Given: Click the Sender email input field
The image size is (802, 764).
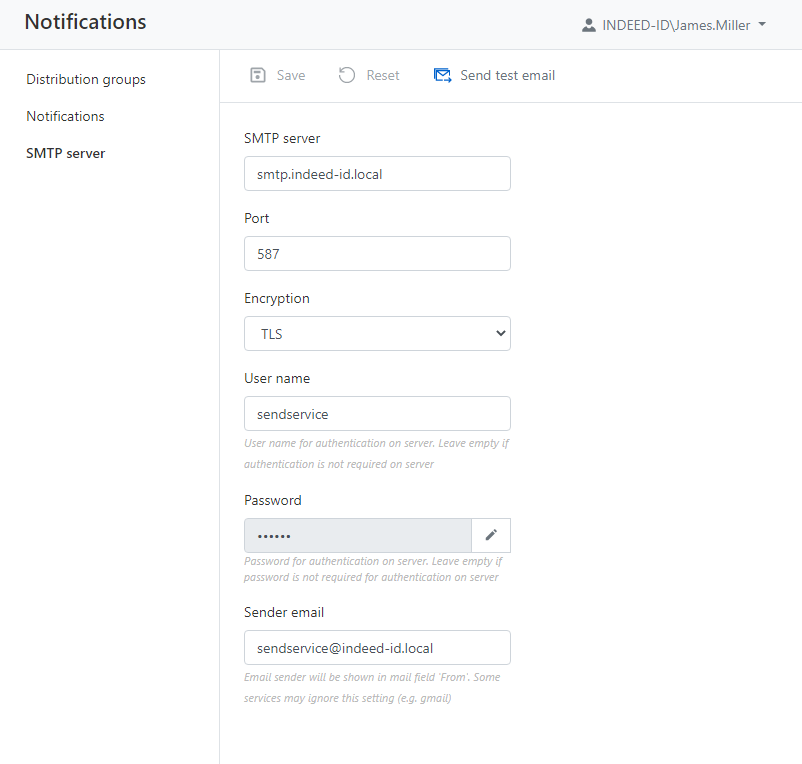Looking at the screenshot, I should click(x=377, y=648).
